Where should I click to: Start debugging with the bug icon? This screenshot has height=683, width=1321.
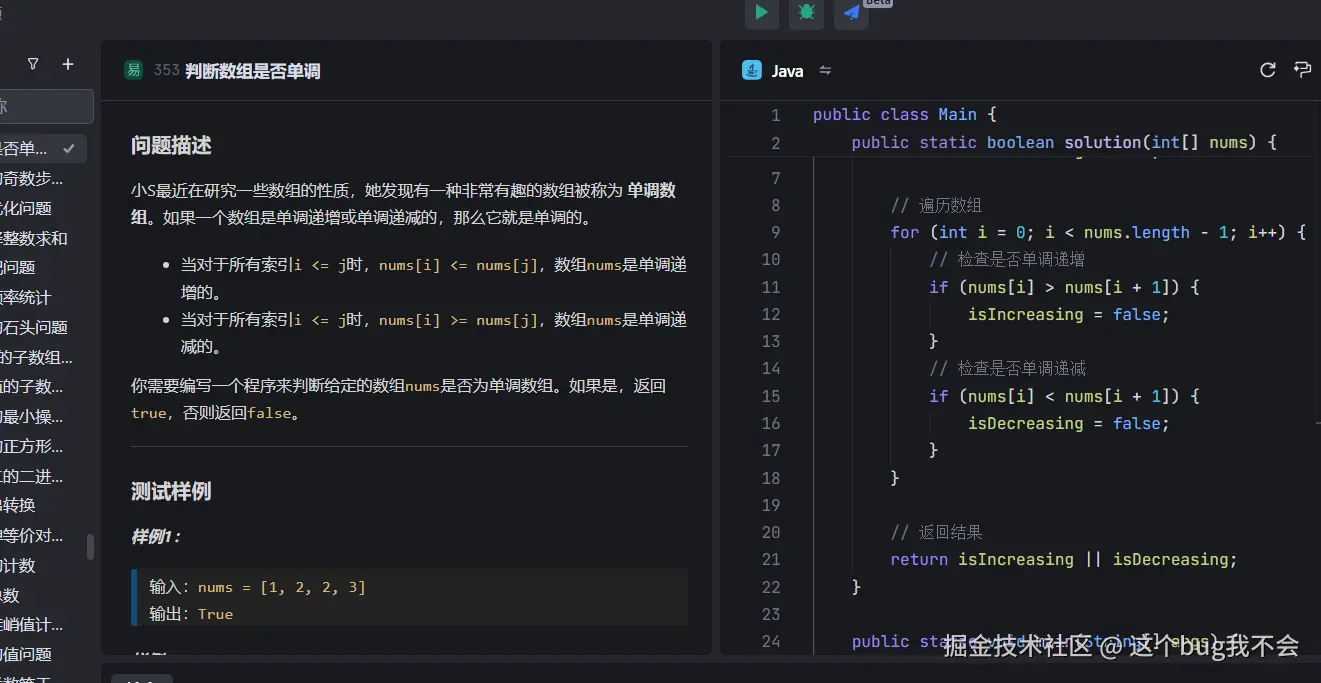[806, 14]
